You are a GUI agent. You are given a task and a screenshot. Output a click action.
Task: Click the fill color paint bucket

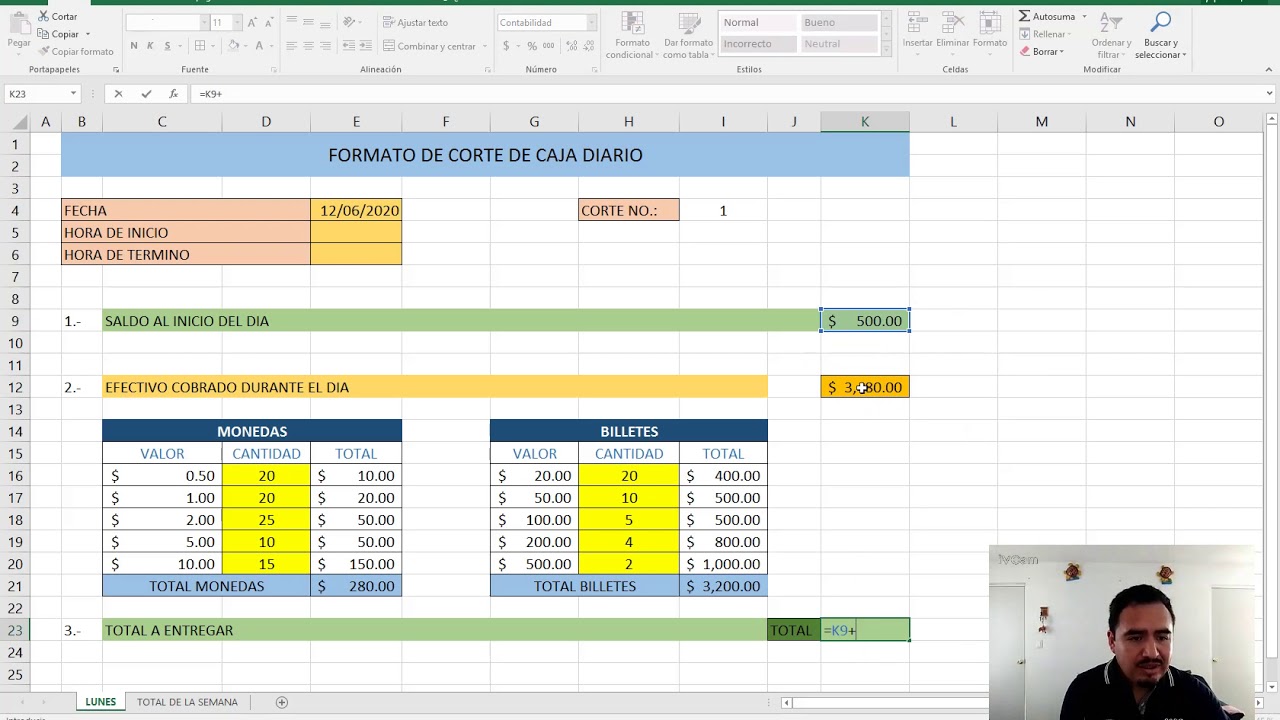pyautogui.click(x=233, y=46)
